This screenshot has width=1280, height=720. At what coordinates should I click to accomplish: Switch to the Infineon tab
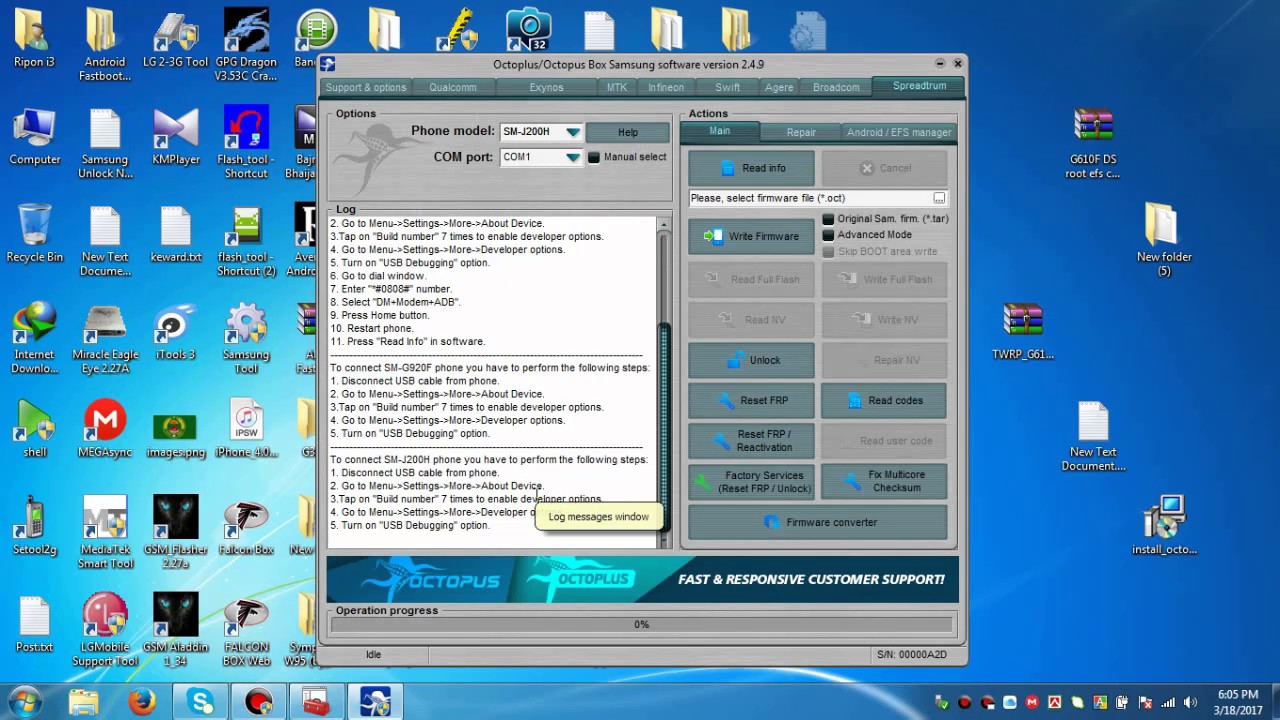[666, 87]
